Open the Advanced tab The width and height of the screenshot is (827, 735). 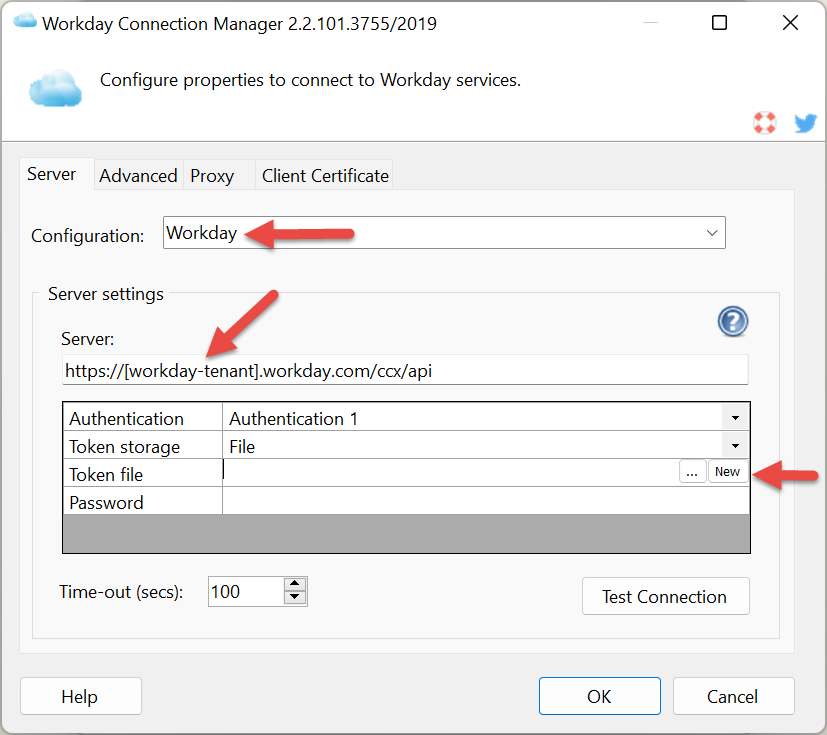[138, 176]
